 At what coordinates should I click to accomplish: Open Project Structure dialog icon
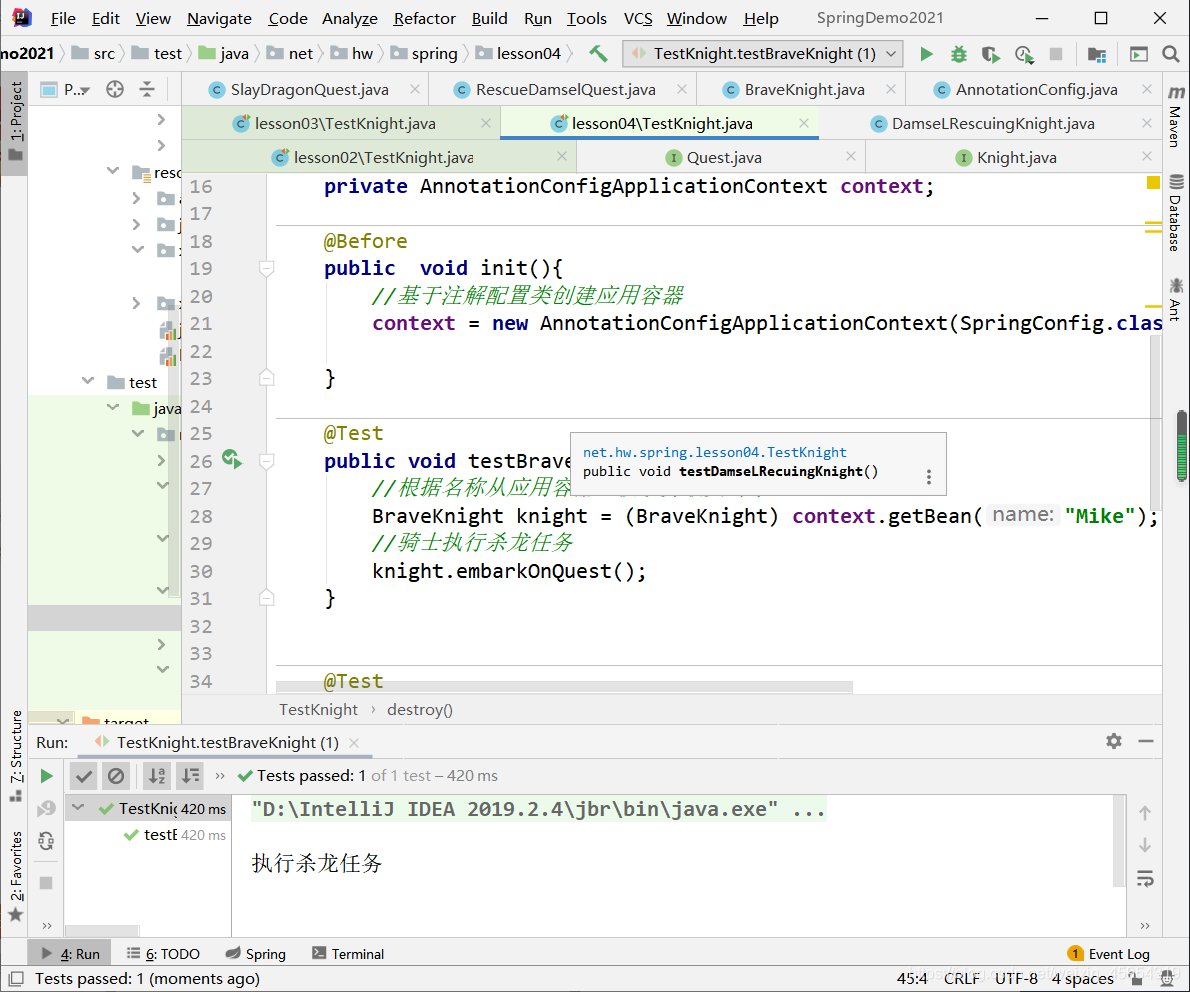1096,54
